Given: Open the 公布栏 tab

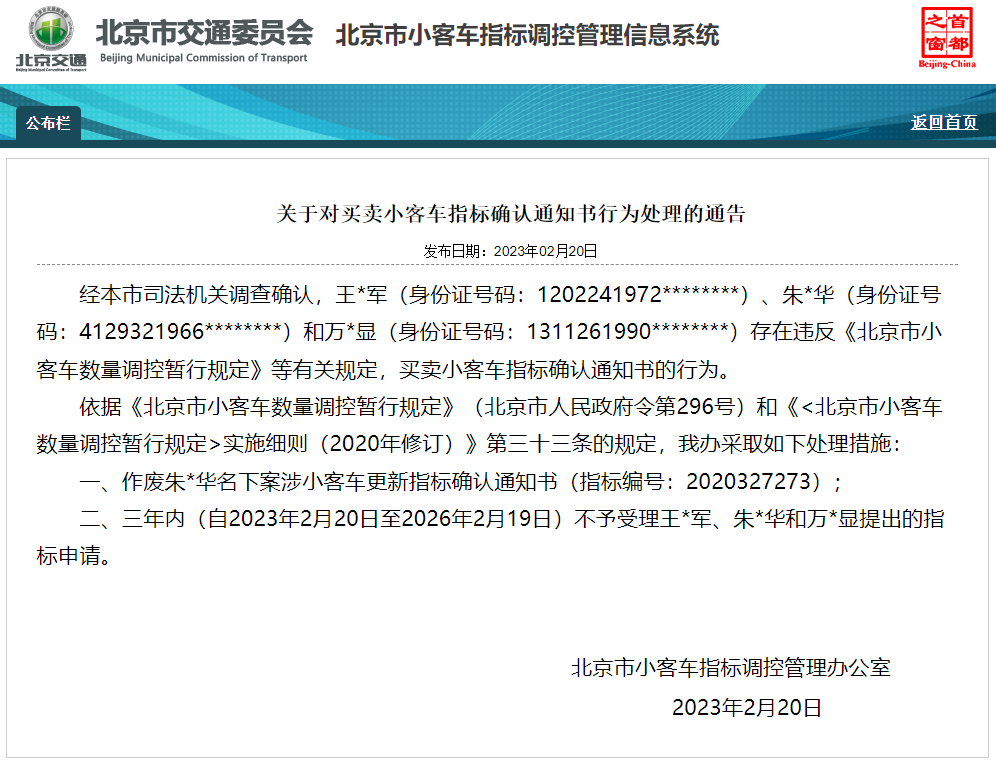Looking at the screenshot, I should (x=48, y=123).
